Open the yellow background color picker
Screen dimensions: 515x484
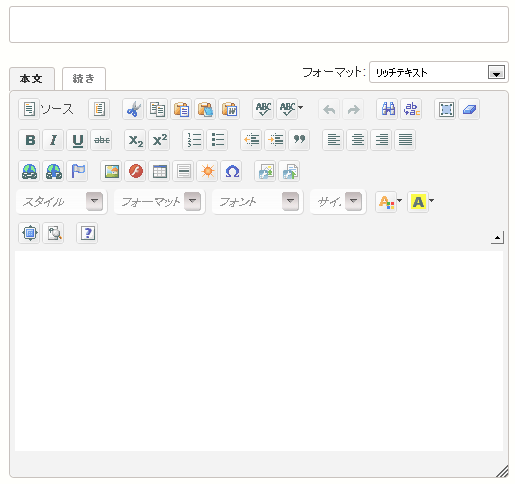click(x=421, y=202)
